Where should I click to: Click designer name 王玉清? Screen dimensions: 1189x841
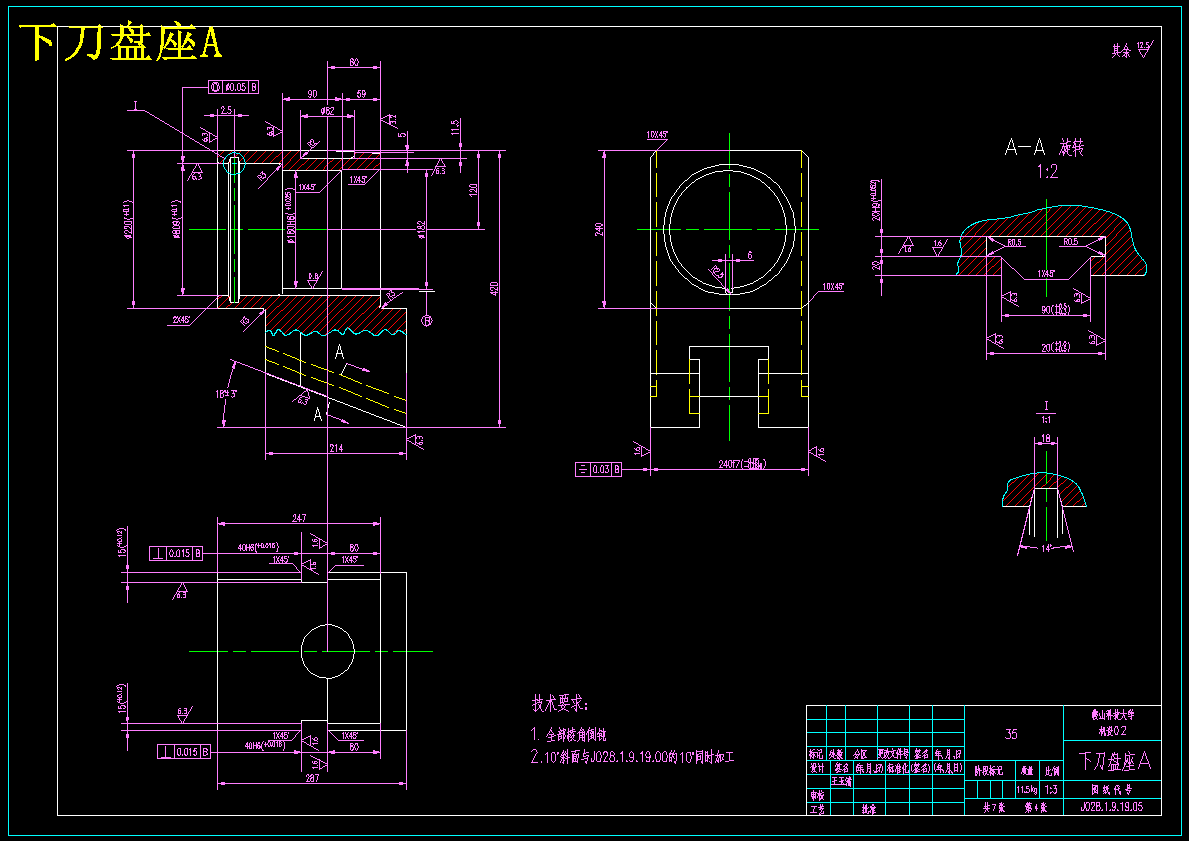[841, 780]
